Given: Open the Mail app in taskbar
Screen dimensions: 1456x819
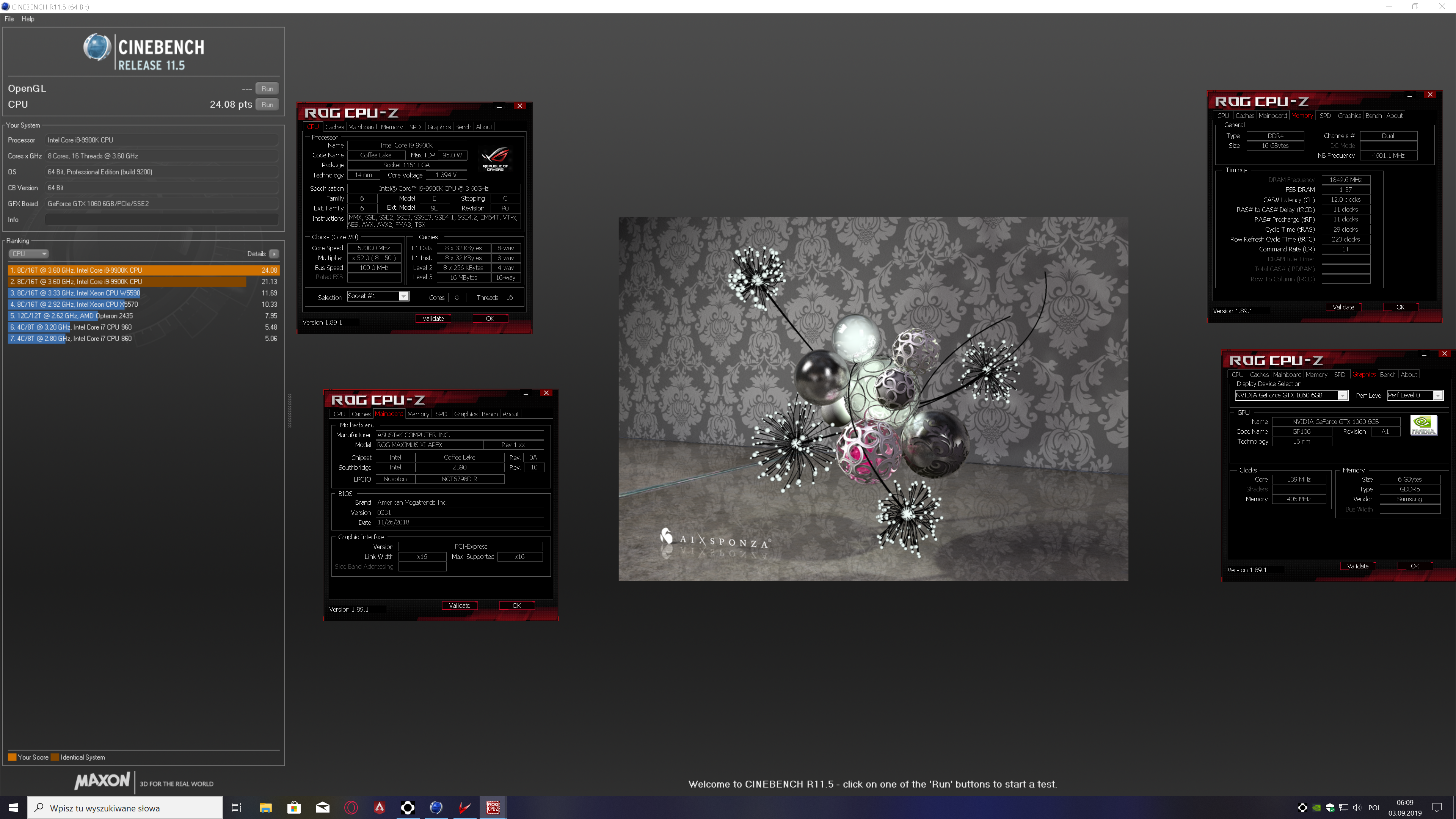Looking at the screenshot, I should tap(323, 808).
